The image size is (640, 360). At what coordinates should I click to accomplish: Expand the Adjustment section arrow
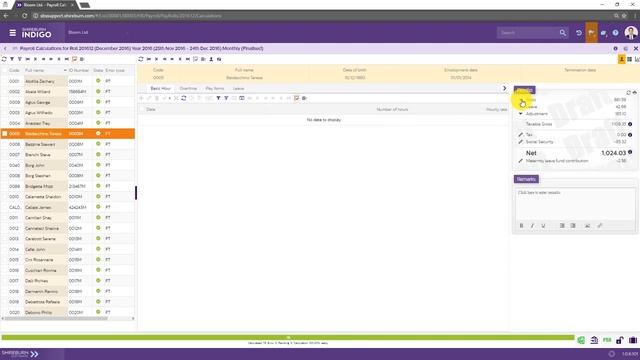point(520,114)
